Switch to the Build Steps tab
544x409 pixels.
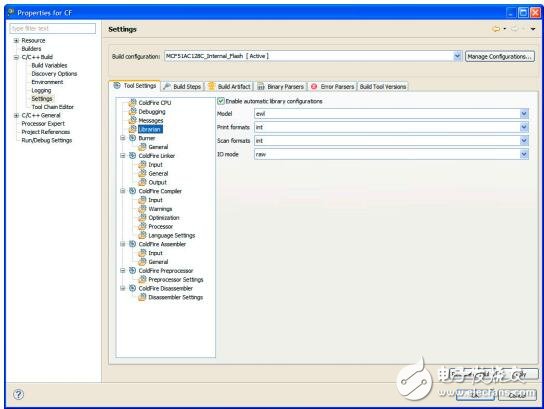coord(182,86)
